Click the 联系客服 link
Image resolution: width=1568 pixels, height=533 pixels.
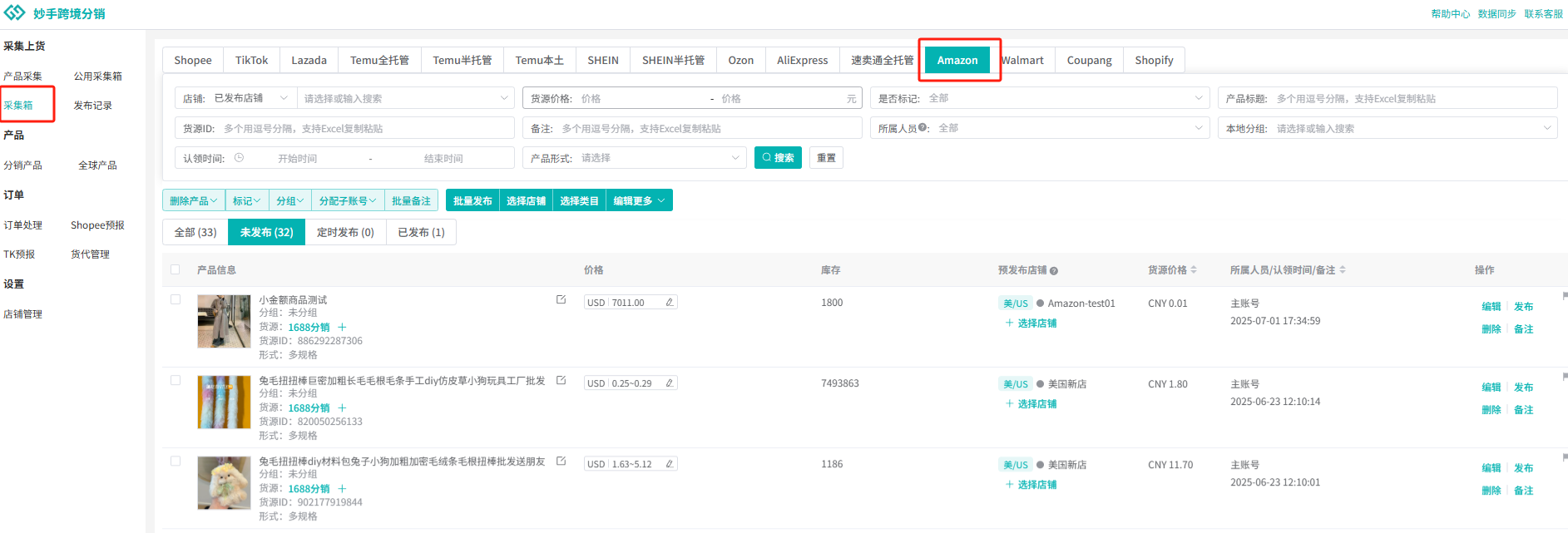(x=1543, y=14)
